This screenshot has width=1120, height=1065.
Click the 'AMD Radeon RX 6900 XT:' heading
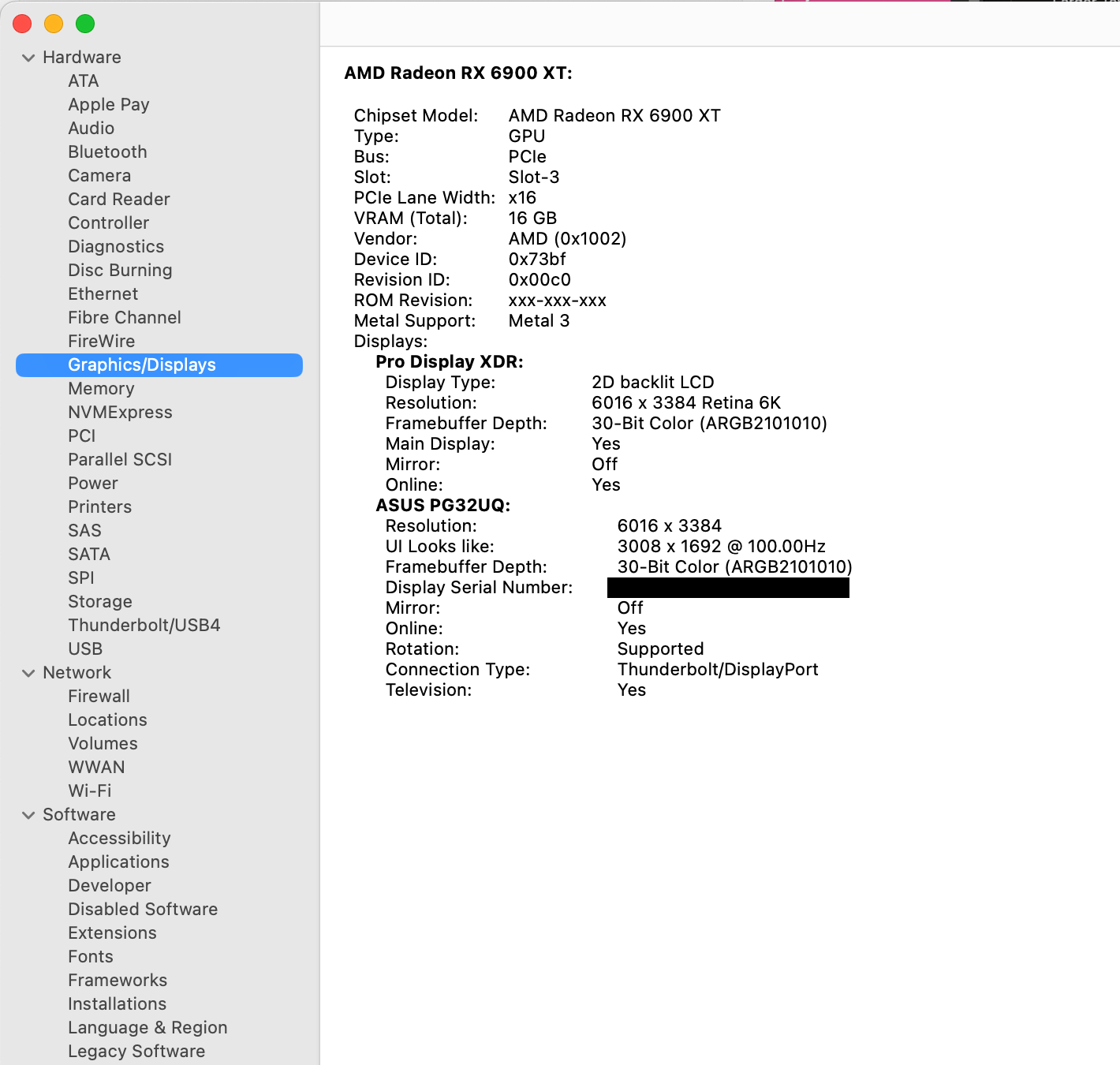458,73
